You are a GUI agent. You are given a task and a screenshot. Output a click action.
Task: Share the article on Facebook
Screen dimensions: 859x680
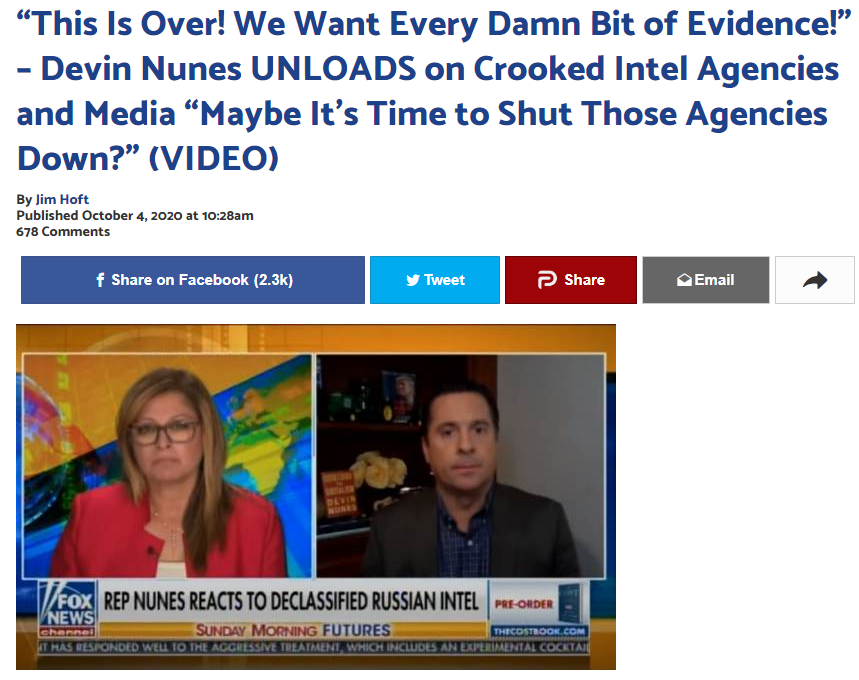tap(193, 280)
